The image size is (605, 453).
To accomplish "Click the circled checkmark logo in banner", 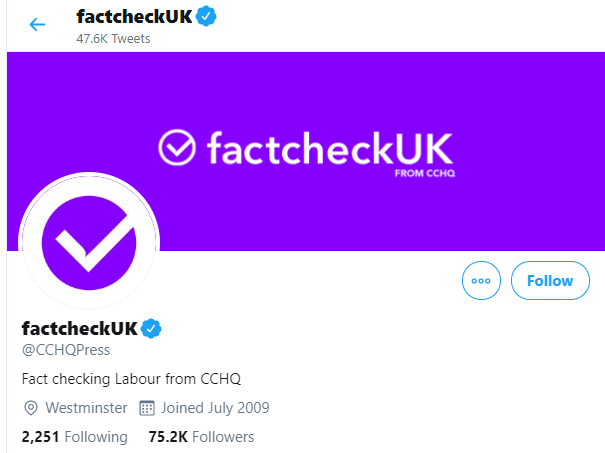I will [x=177, y=147].
